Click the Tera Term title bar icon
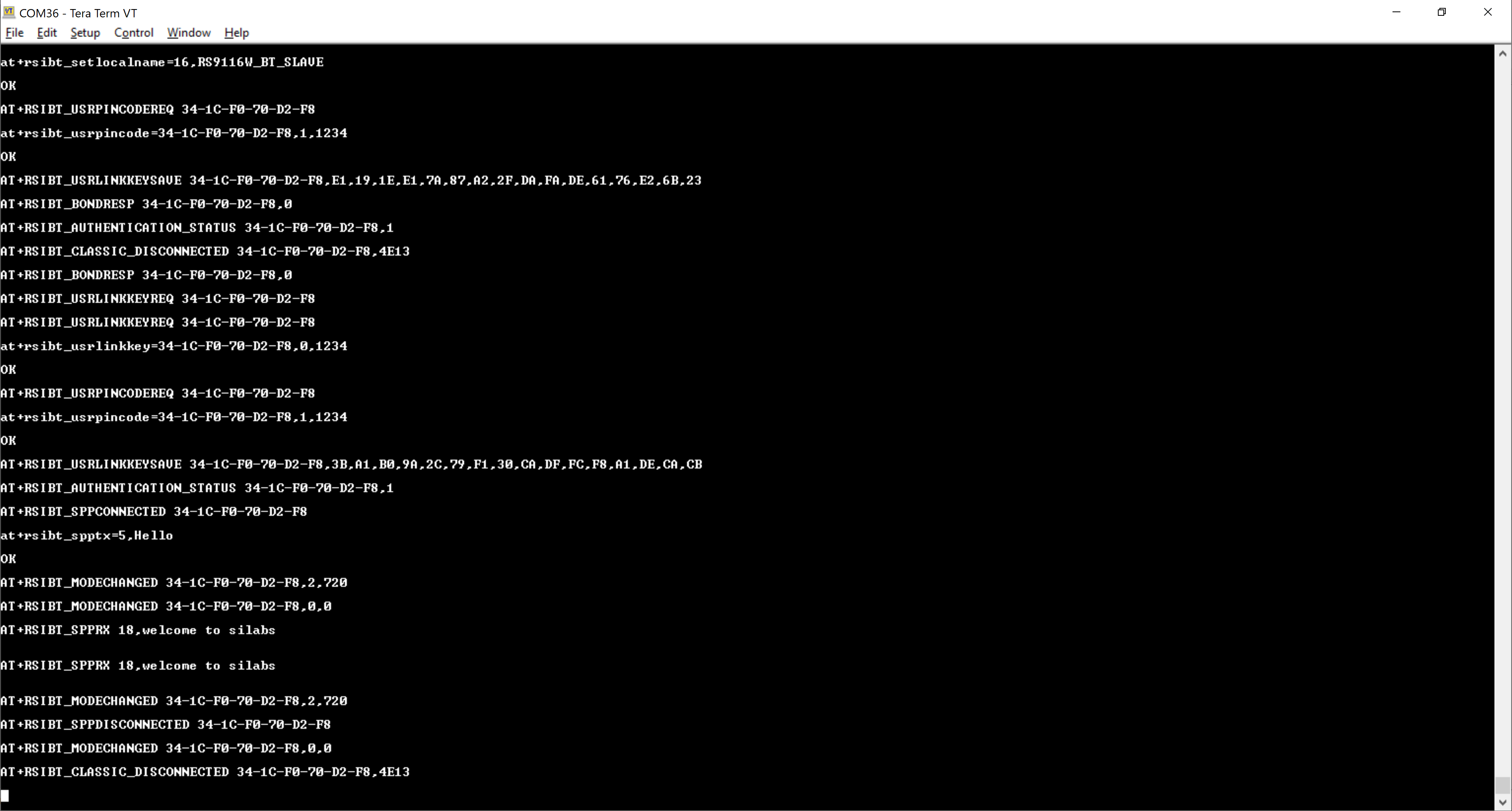Image resolution: width=1512 pixels, height=811 pixels. coord(9,12)
